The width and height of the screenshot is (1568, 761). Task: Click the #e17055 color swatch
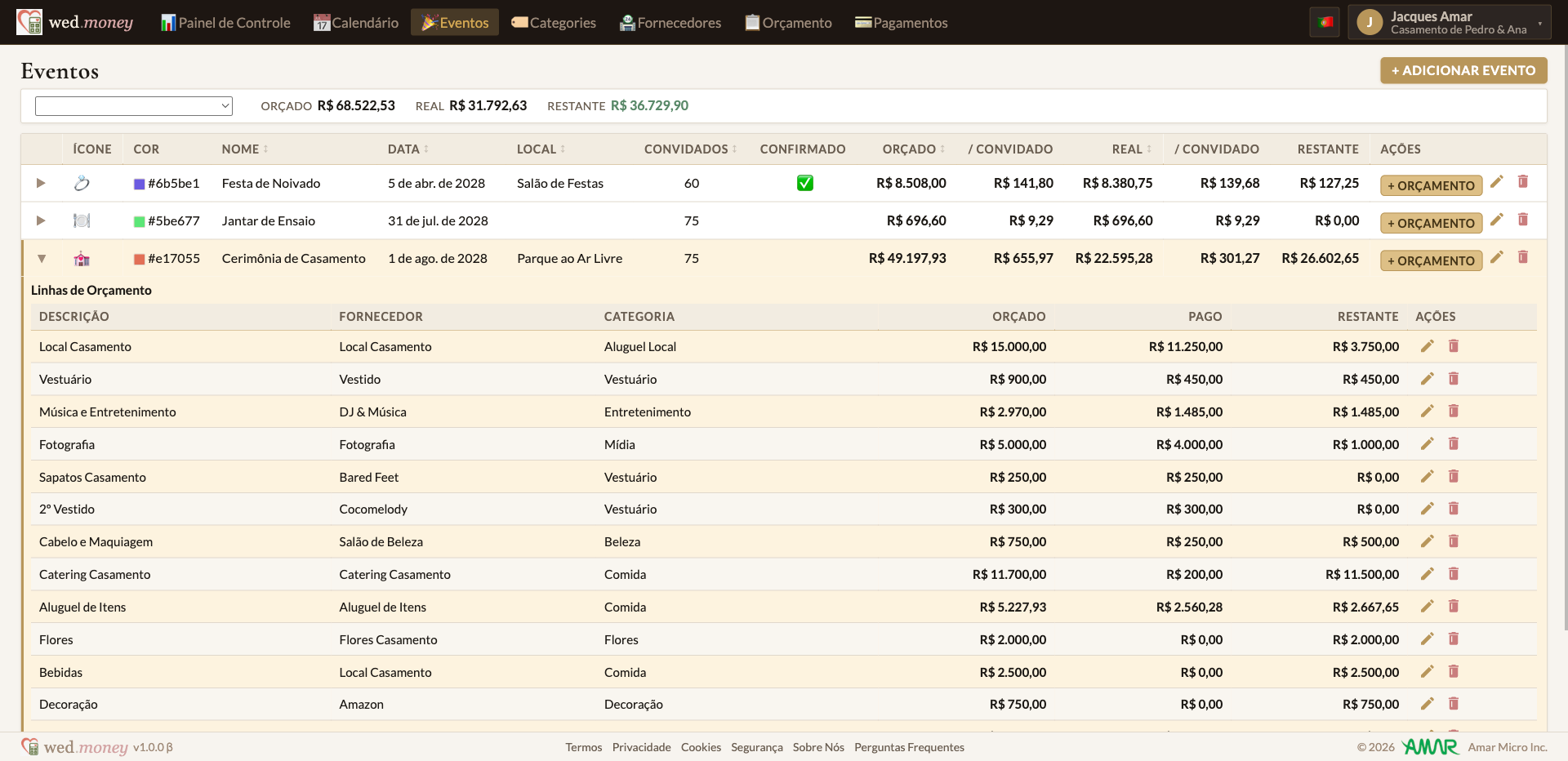[140, 259]
